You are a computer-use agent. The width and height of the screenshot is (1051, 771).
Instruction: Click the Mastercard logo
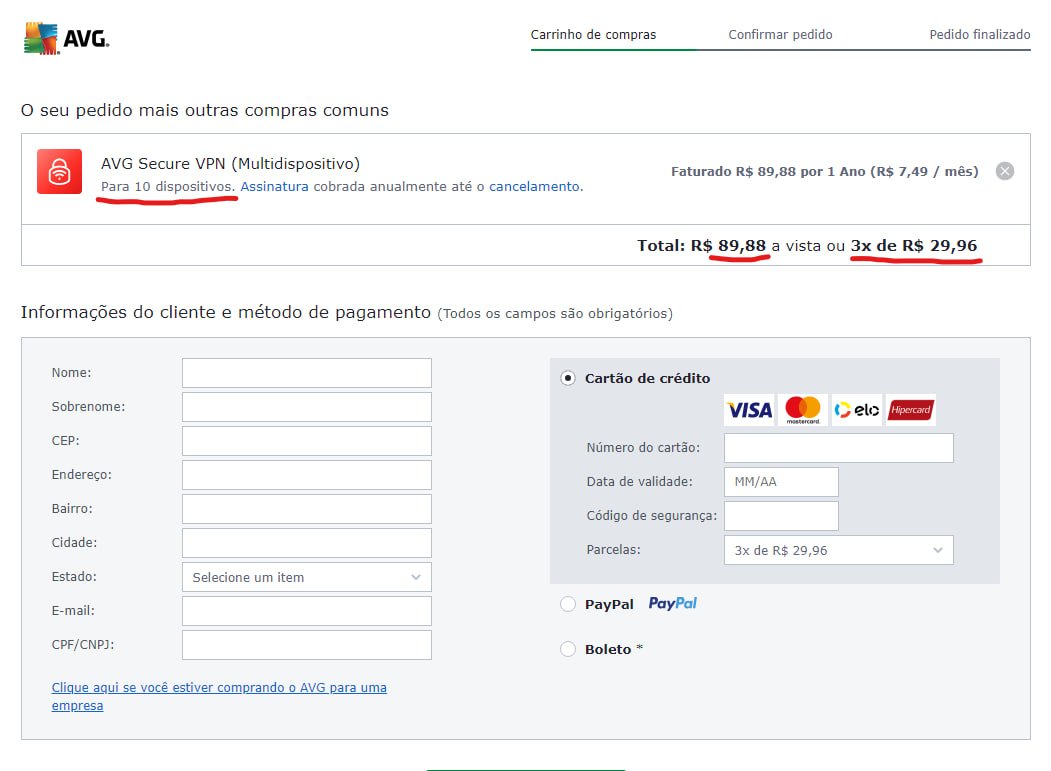tap(803, 410)
